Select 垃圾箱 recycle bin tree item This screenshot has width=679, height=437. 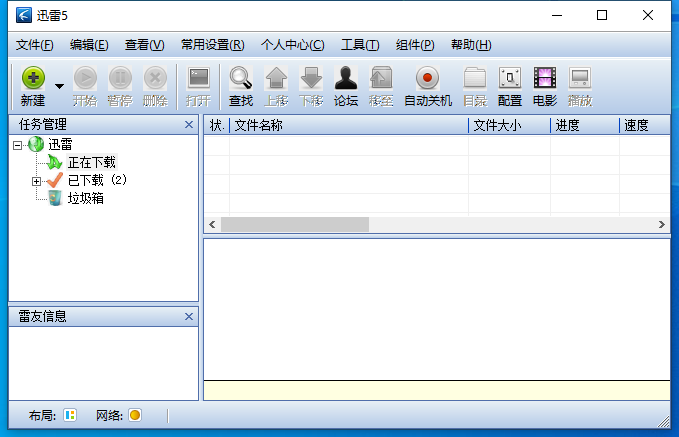pyautogui.click(x=85, y=198)
